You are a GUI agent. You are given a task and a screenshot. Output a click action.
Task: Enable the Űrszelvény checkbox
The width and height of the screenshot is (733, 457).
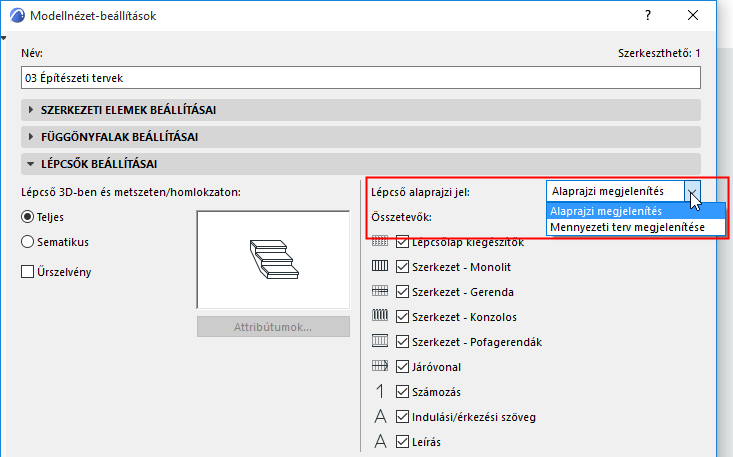[28, 271]
